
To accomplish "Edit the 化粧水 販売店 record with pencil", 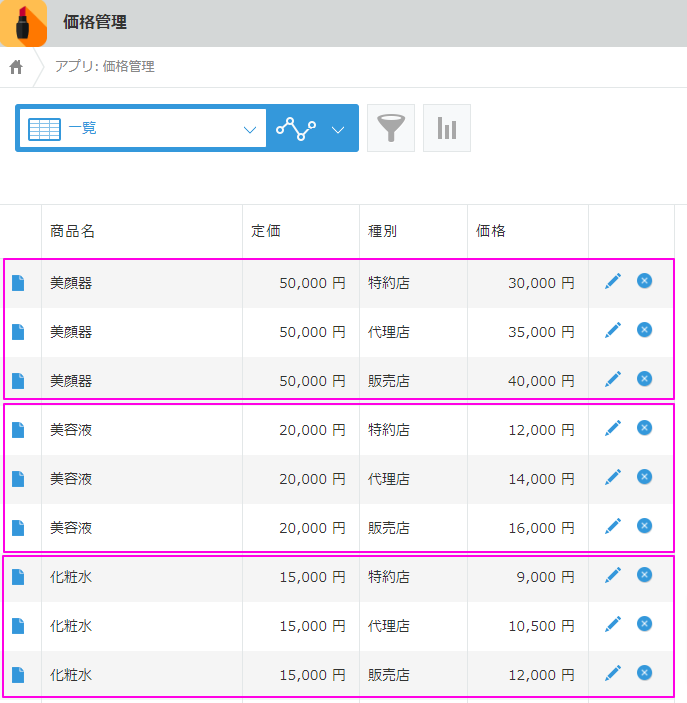I will coord(613,673).
